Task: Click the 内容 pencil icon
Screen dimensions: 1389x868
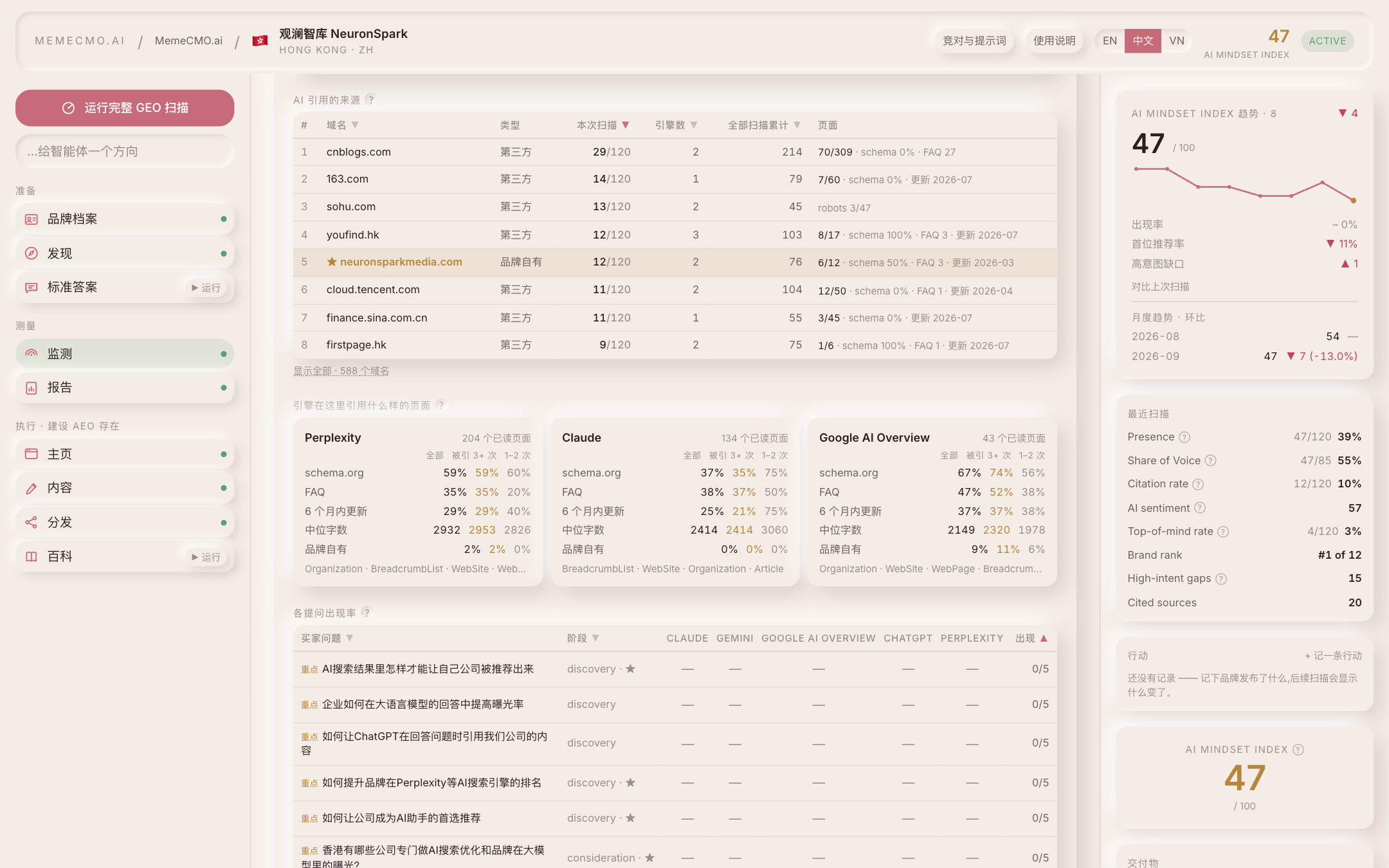Action: pyautogui.click(x=31, y=488)
